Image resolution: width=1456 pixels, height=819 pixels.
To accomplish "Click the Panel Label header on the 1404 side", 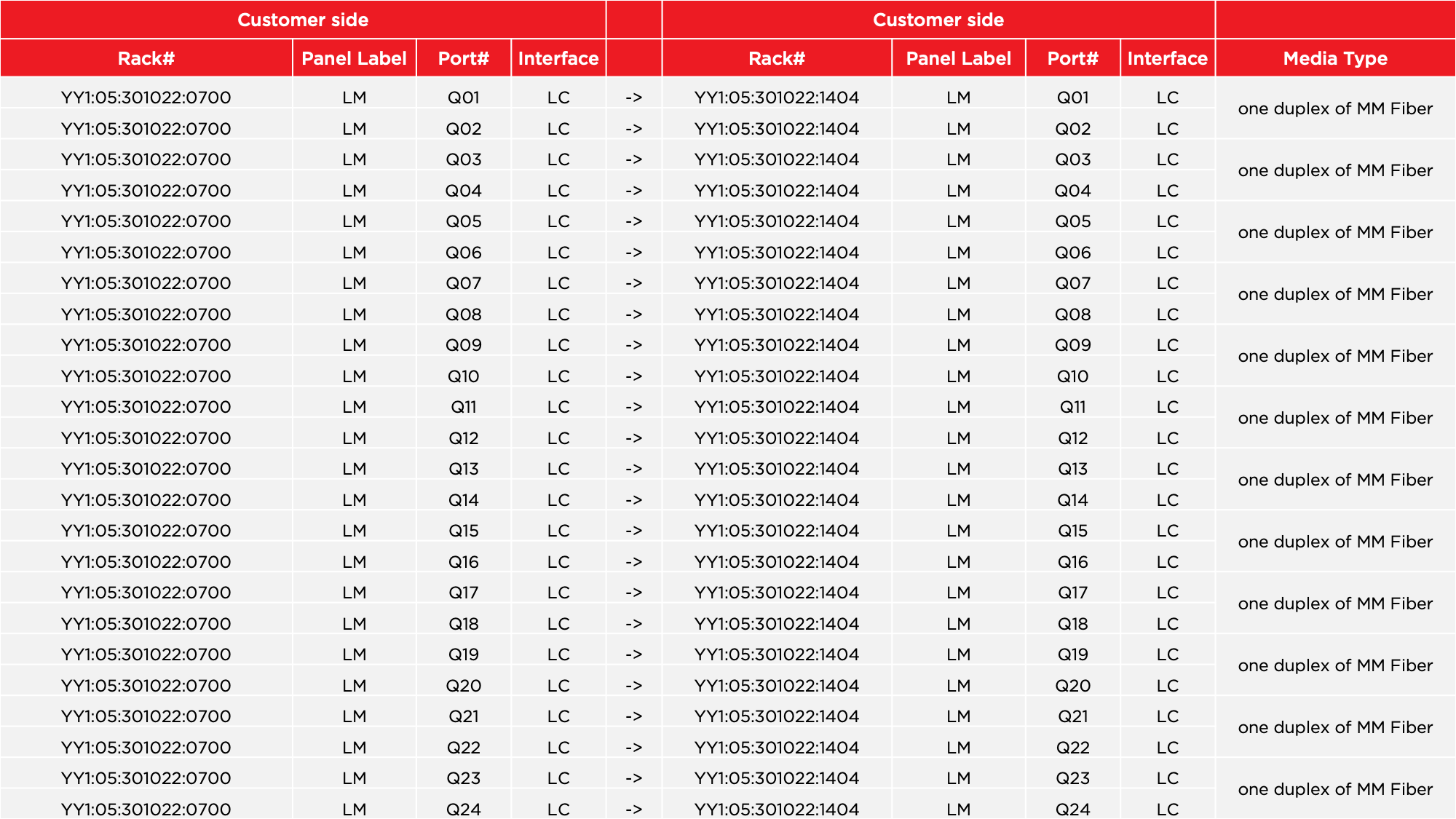I will 959,58.
